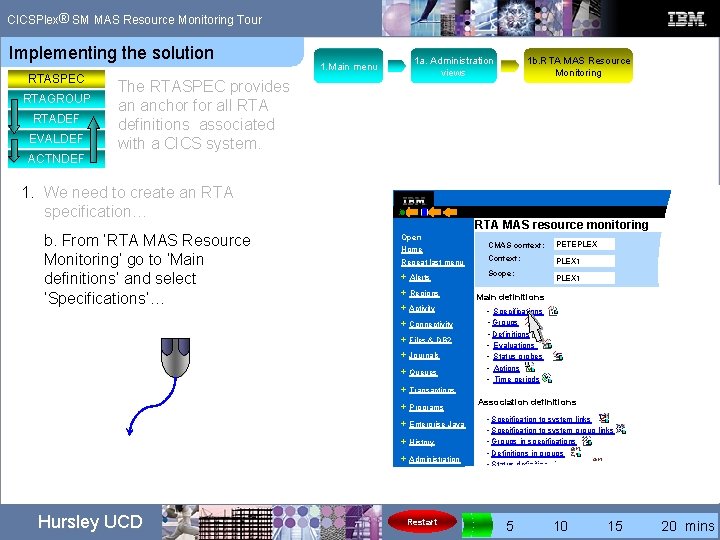Screen dimensions: 720x540
Task: Expand the Files & DB2 plus sign
Action: coord(403,339)
